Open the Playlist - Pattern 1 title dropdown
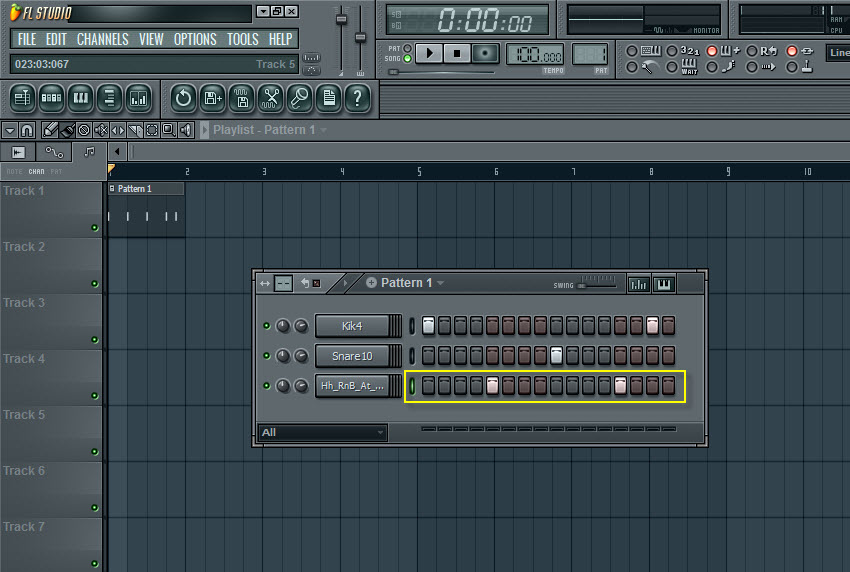Image resolution: width=850 pixels, height=572 pixels. (324, 130)
